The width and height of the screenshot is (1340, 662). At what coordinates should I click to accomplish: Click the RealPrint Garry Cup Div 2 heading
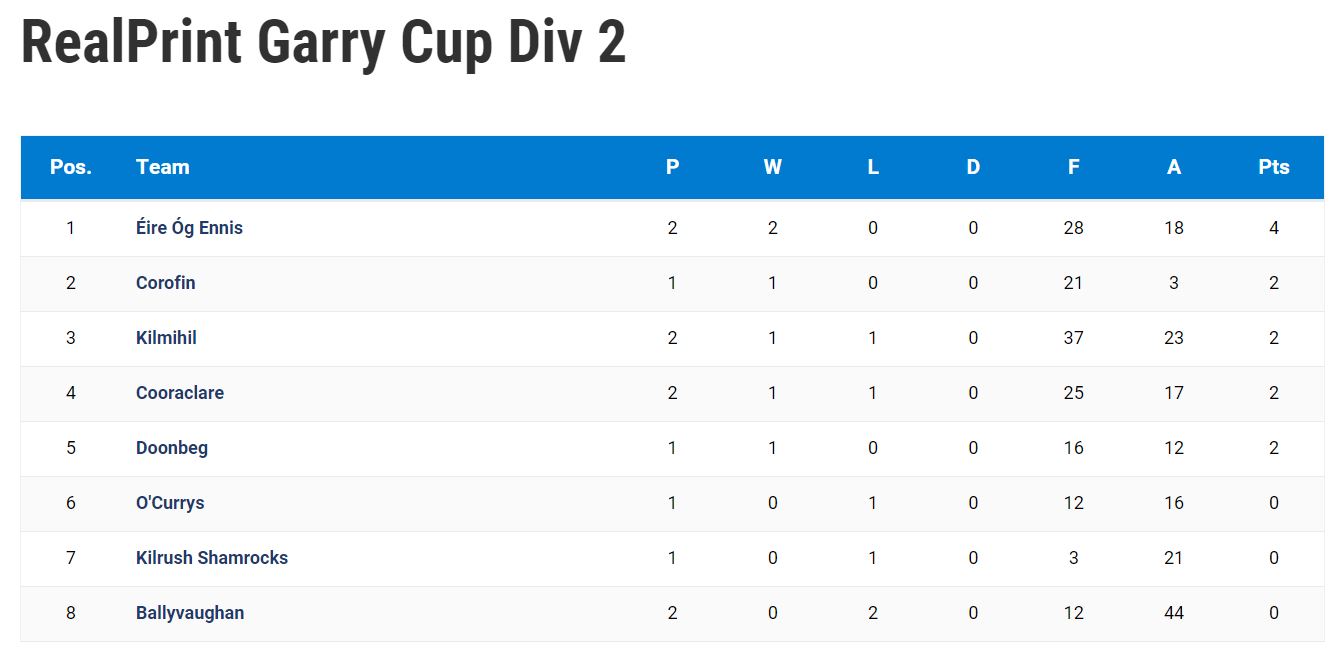tap(323, 42)
